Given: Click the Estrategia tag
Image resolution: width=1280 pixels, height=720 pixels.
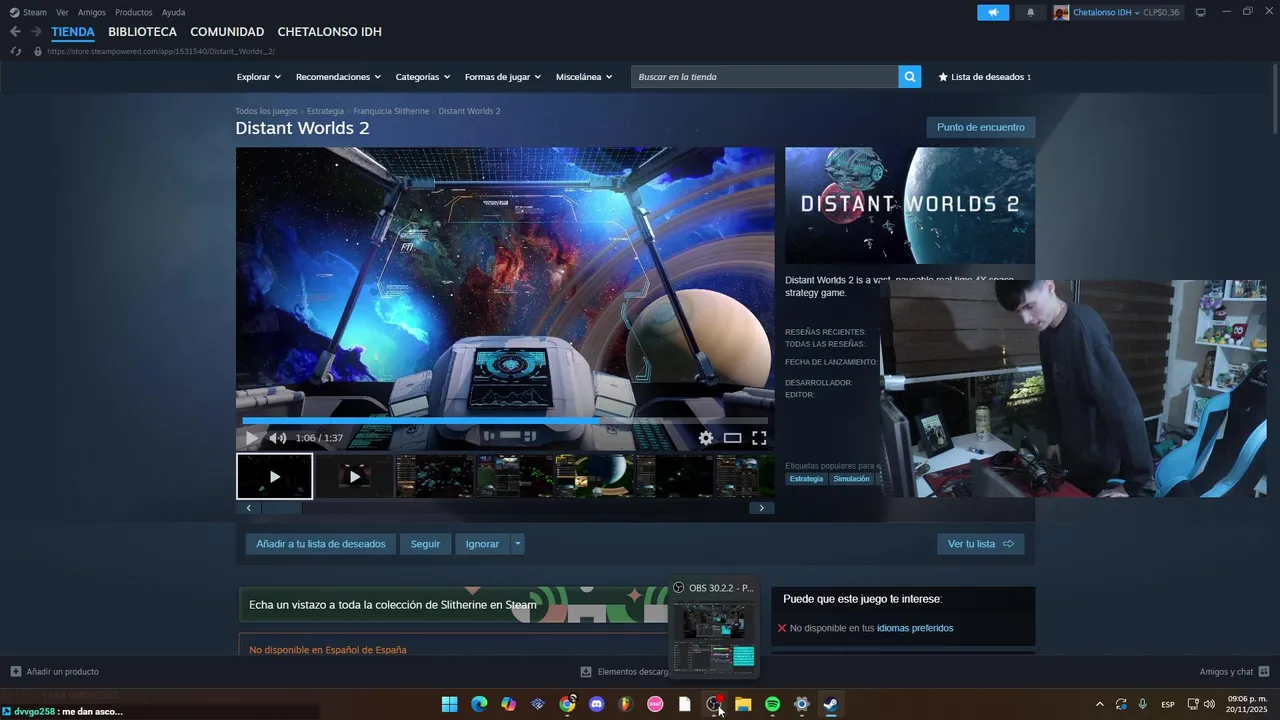Looking at the screenshot, I should 806,479.
